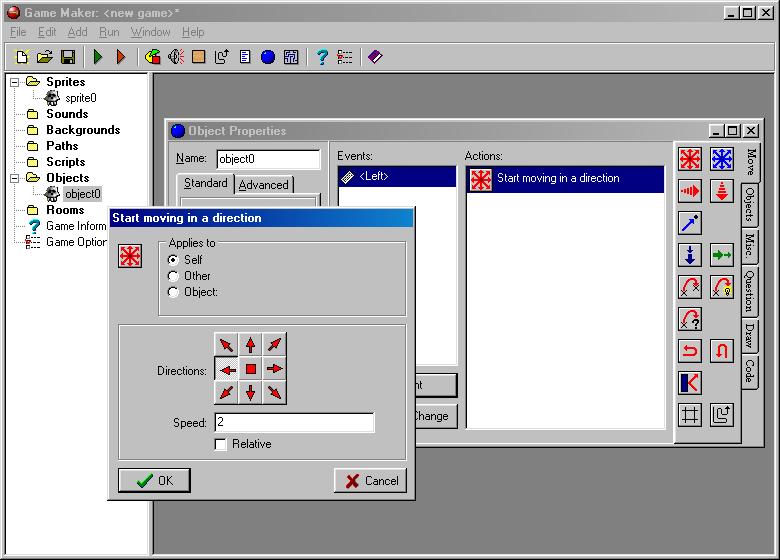Click the Speed input field
Image resolution: width=780 pixels, height=560 pixels.
tap(293, 423)
